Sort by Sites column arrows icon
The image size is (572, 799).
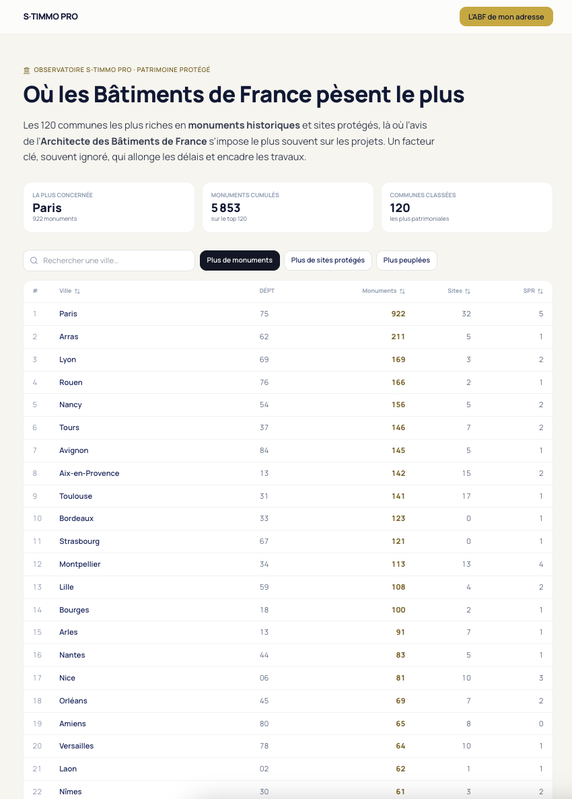click(468, 291)
